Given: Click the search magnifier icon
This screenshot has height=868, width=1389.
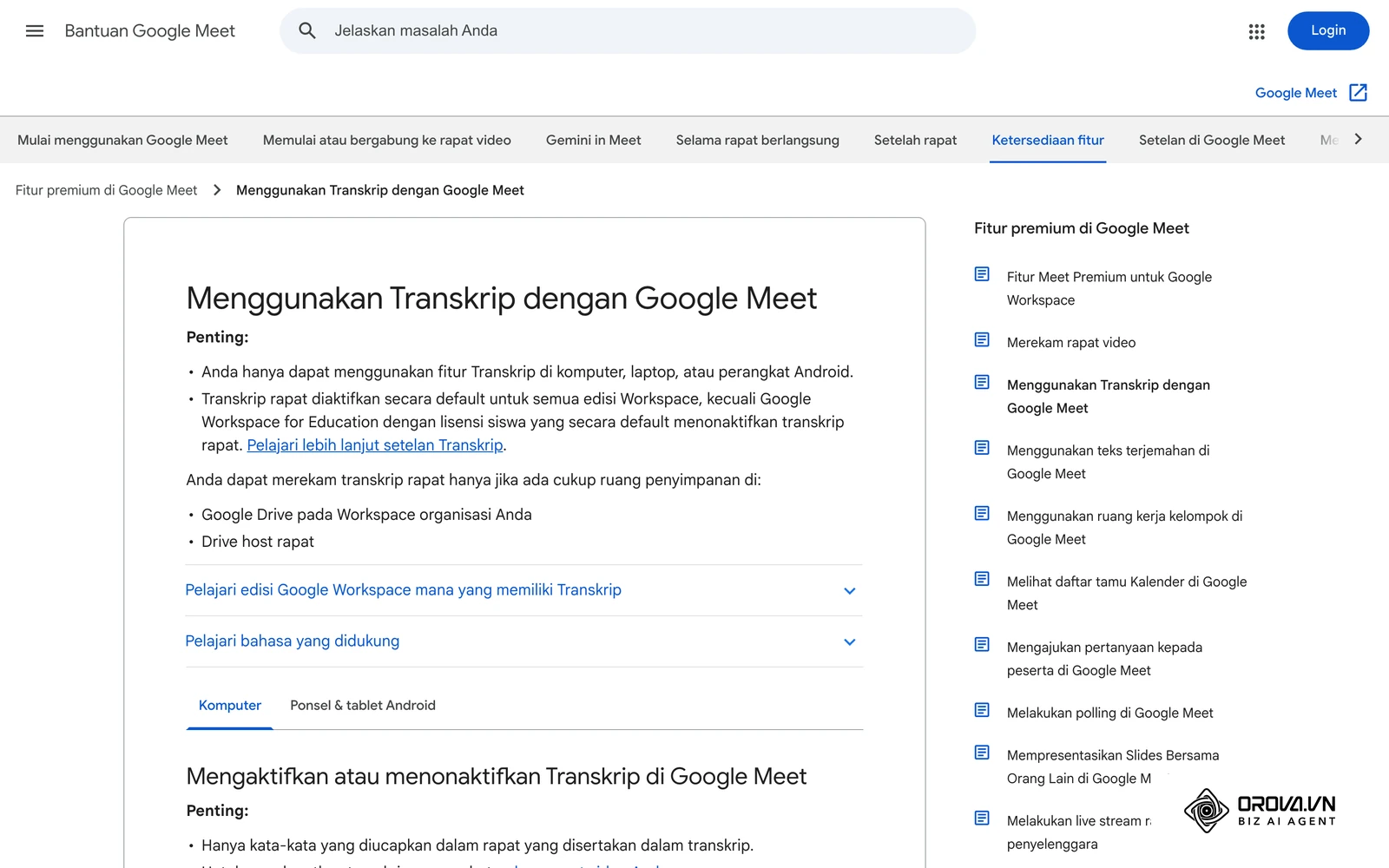Looking at the screenshot, I should [x=307, y=31].
